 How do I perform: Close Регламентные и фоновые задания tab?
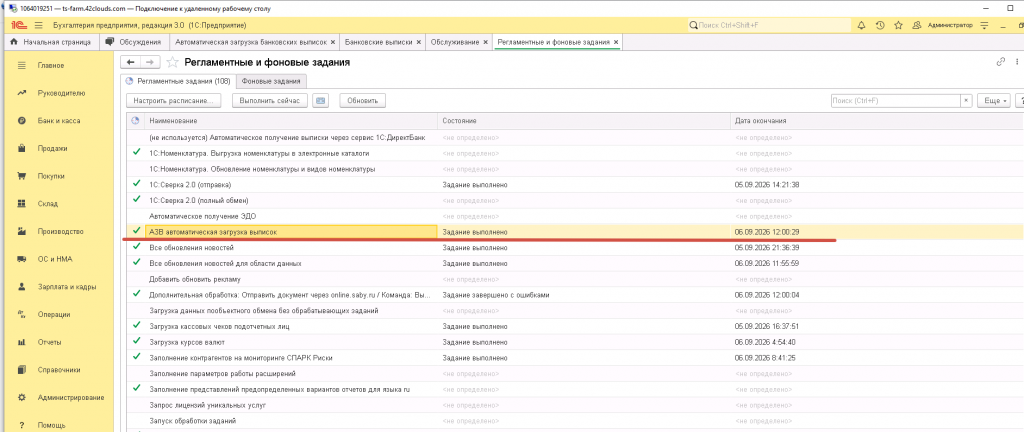(x=615, y=42)
